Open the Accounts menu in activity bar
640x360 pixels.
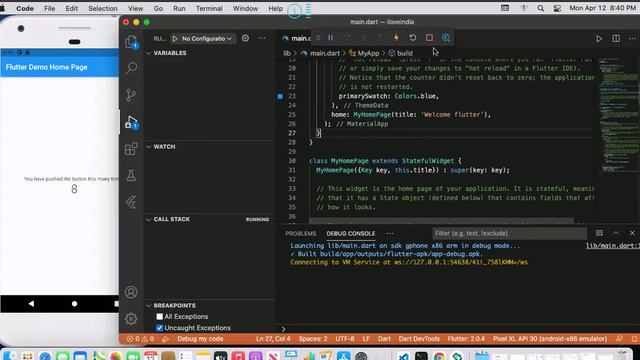(x=131, y=292)
